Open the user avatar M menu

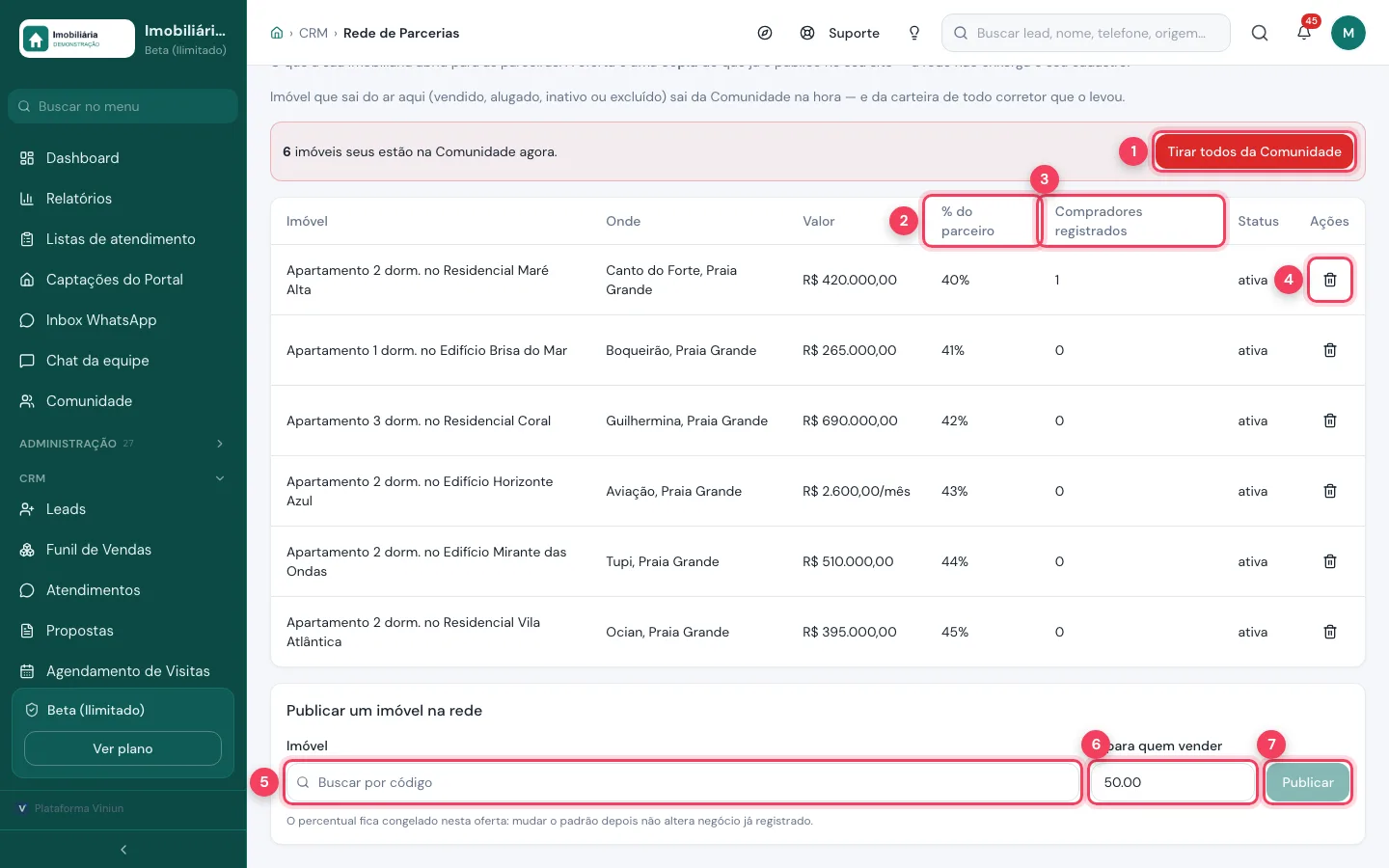click(1348, 33)
